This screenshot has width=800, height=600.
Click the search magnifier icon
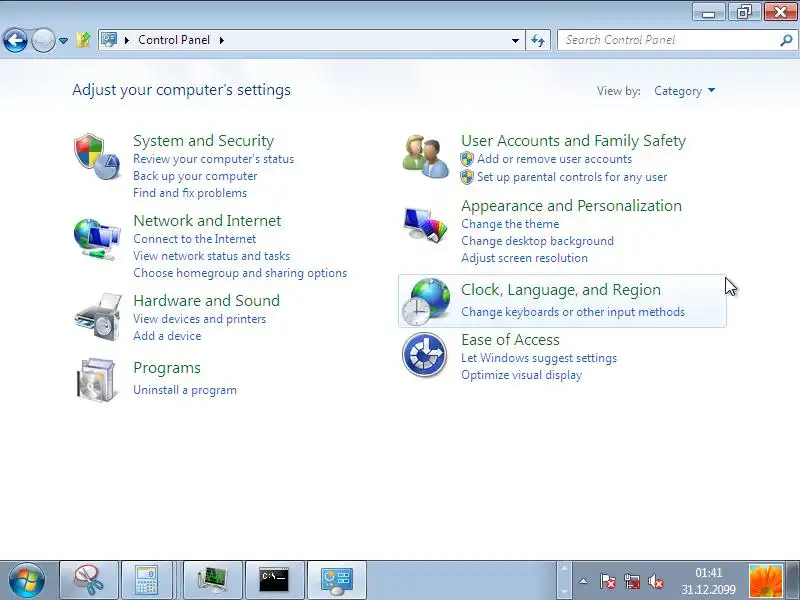(x=786, y=40)
